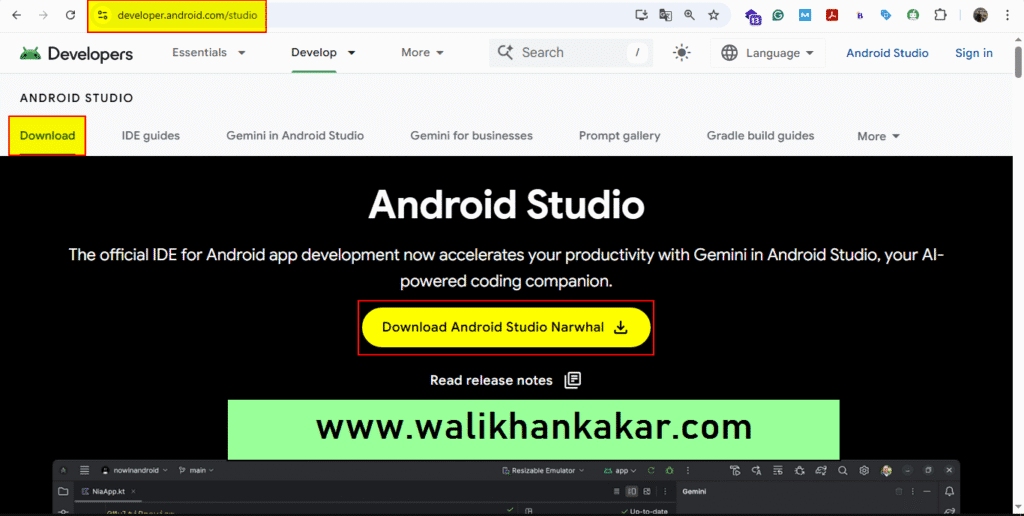Open the Gemini in Android Studio tab

(x=295, y=136)
